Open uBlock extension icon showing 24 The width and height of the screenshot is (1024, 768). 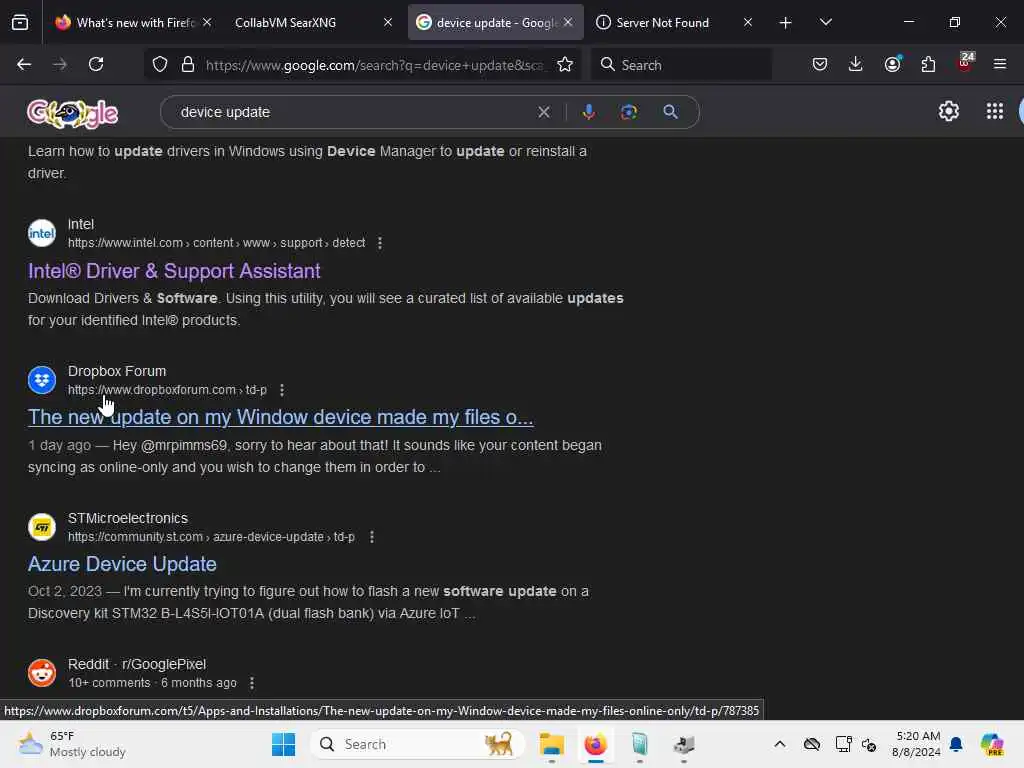pyautogui.click(x=965, y=62)
